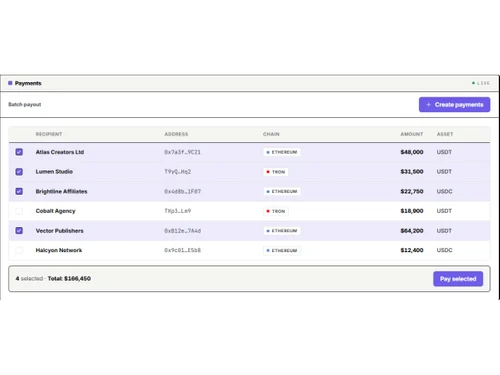Click the address 0x7a3f…9C21
Viewport: 500px width, 375px height.
click(x=182, y=152)
